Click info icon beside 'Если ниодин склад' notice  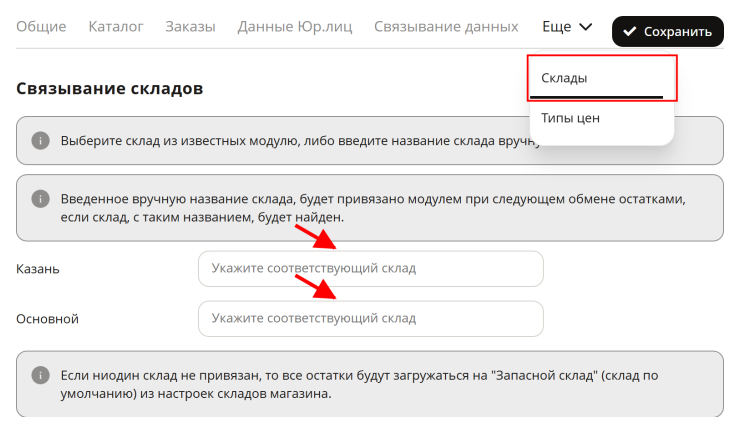(41, 375)
